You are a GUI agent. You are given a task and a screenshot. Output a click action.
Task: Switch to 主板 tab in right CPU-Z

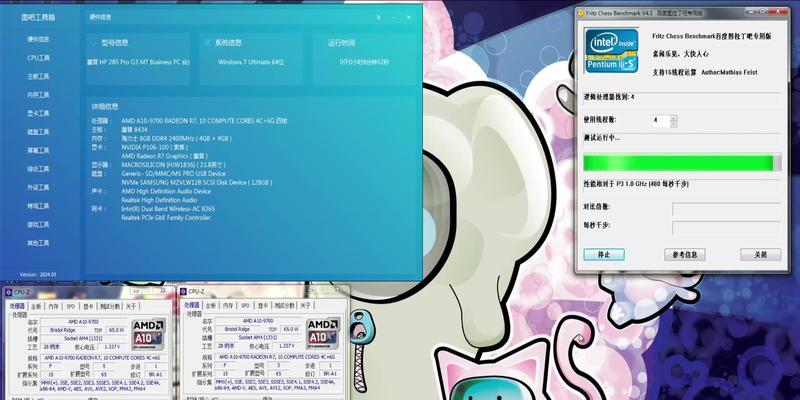(210, 306)
